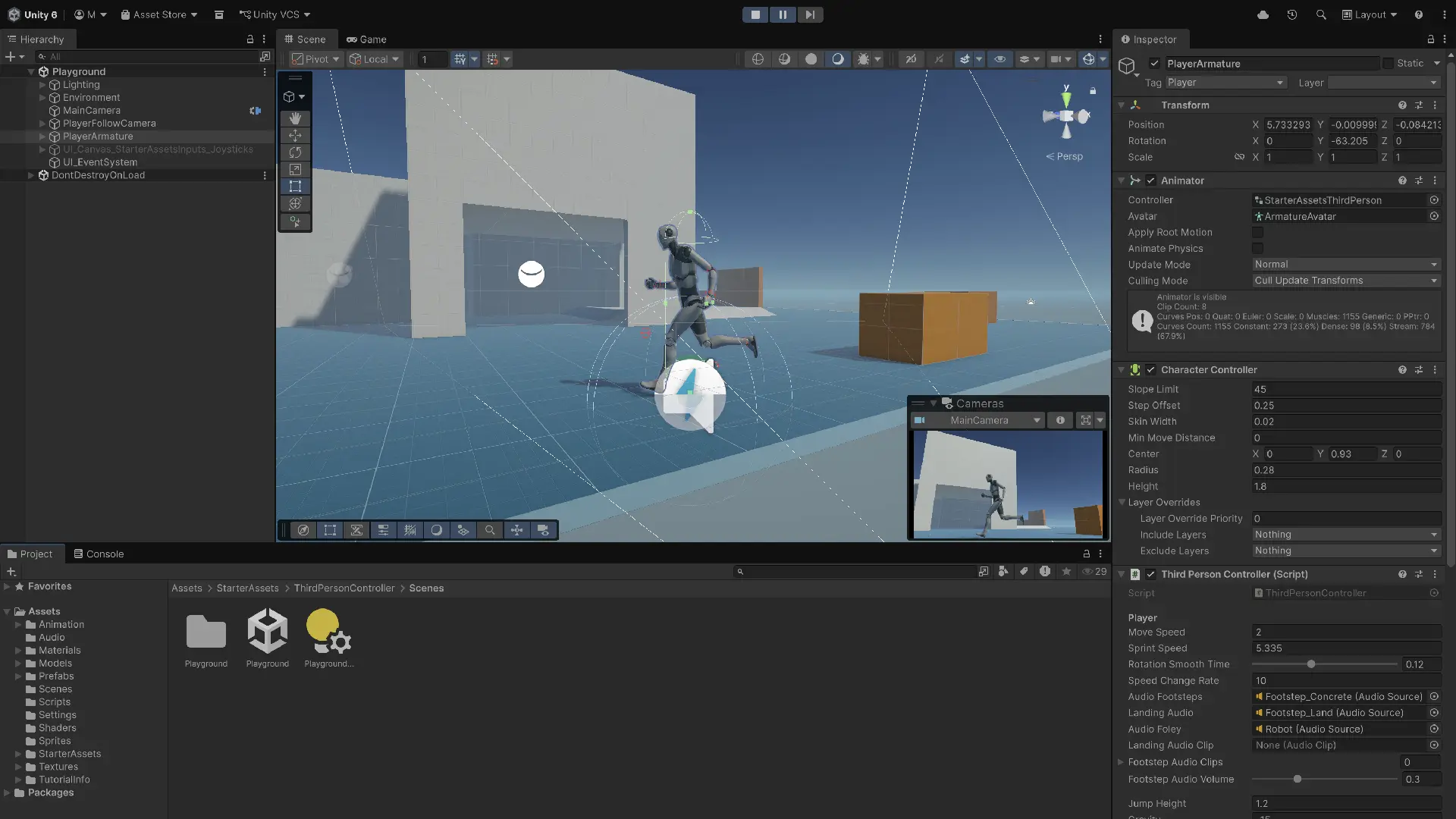Open the Layer dropdown

[1384, 83]
